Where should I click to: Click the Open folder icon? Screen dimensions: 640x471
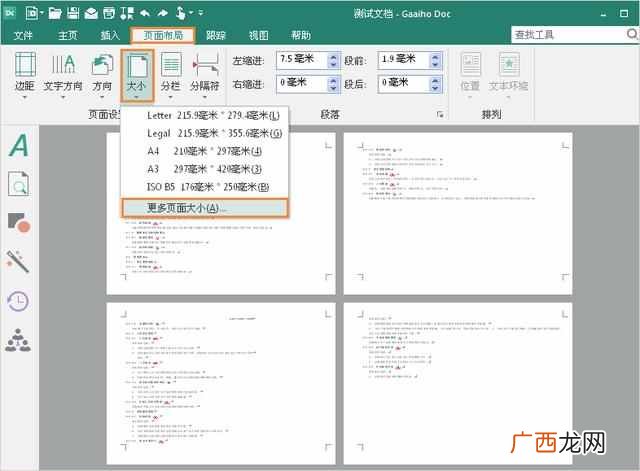click(x=55, y=13)
